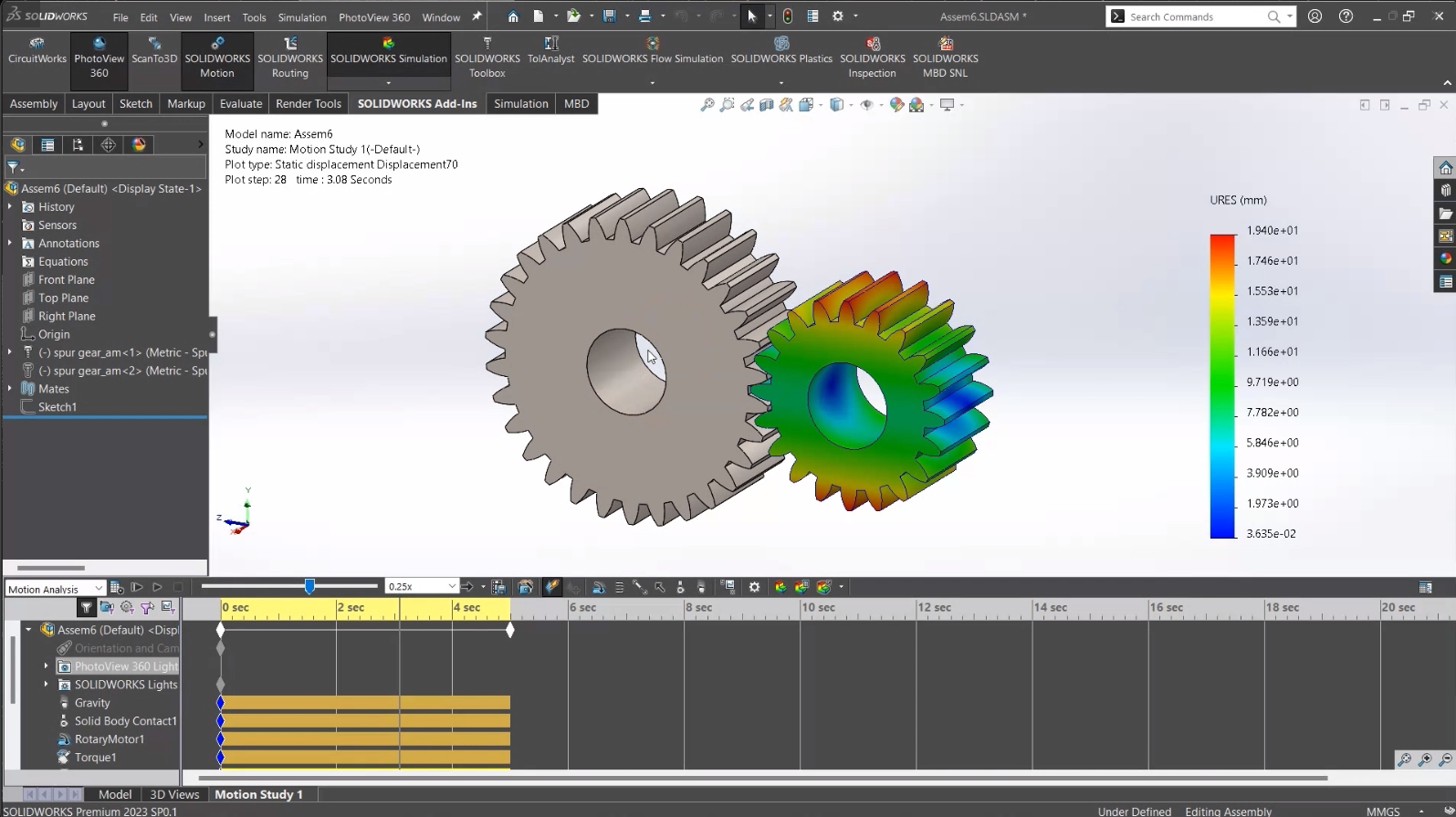The image size is (1456, 817).
Task: Select RotaryMotor1 in the motion tree
Action: (x=109, y=739)
